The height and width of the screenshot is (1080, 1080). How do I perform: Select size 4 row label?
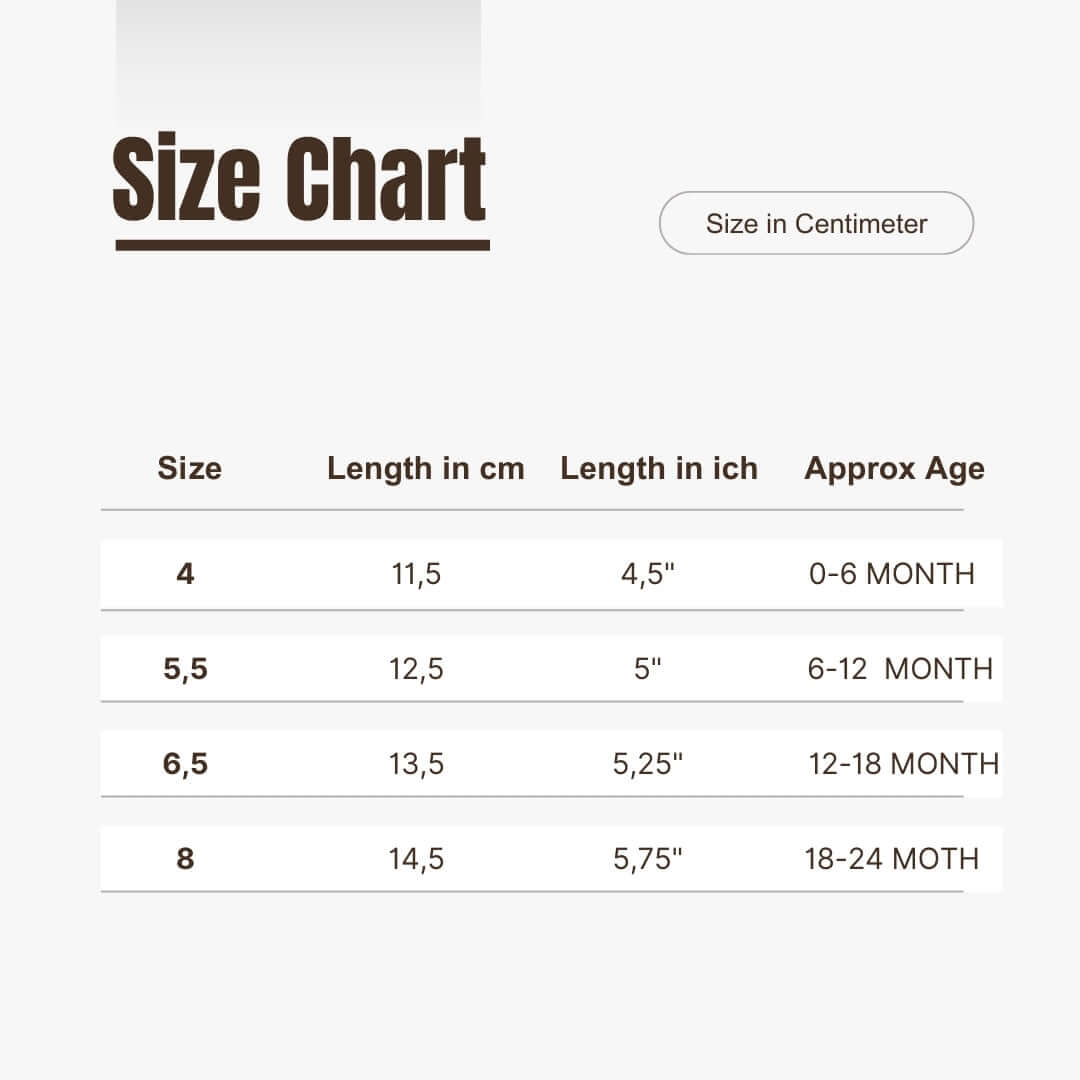[185, 574]
